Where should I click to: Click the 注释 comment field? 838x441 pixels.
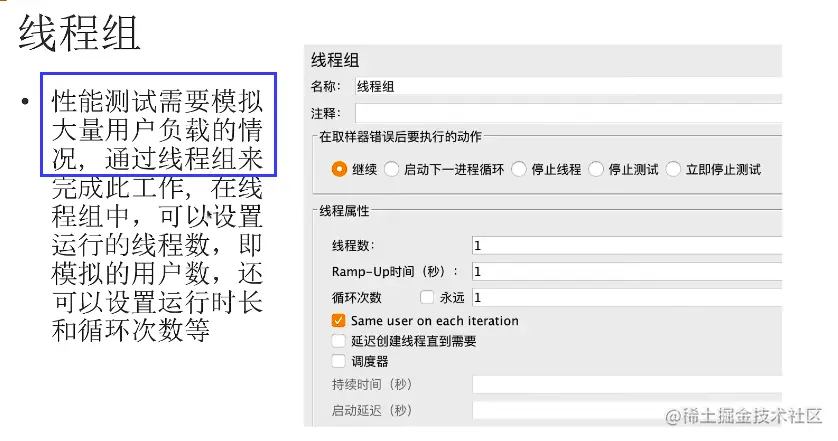coord(568,113)
